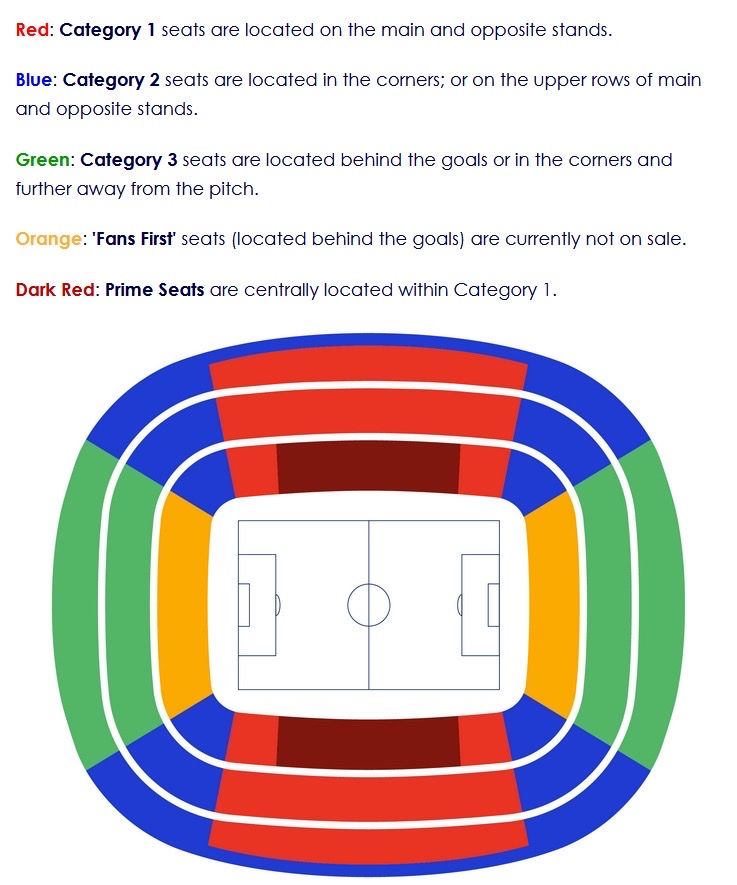Click the bold 'Fans First' text
Screen dimensions: 737x885
[x=134, y=239]
